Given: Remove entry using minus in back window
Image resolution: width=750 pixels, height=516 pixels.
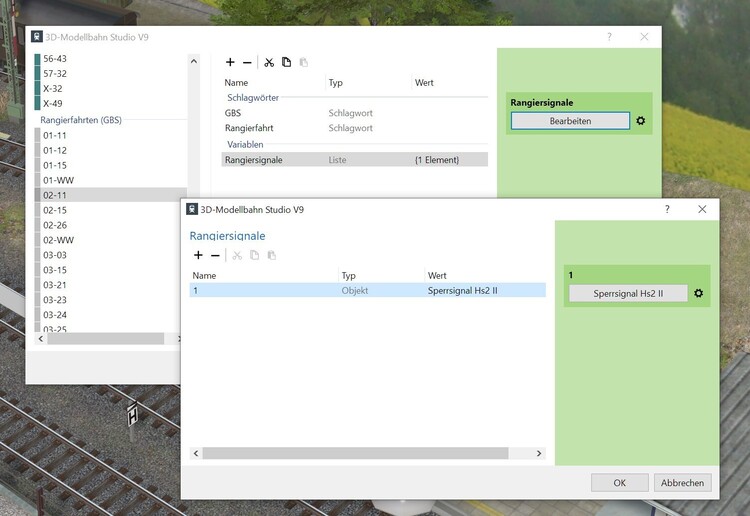Looking at the screenshot, I should point(247,63).
